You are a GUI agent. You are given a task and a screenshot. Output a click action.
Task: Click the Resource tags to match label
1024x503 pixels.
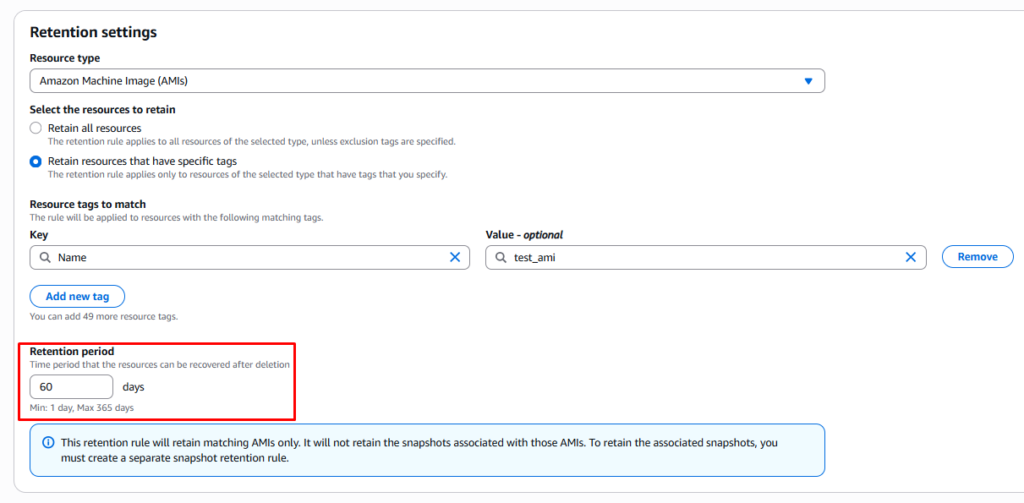click(x=88, y=204)
